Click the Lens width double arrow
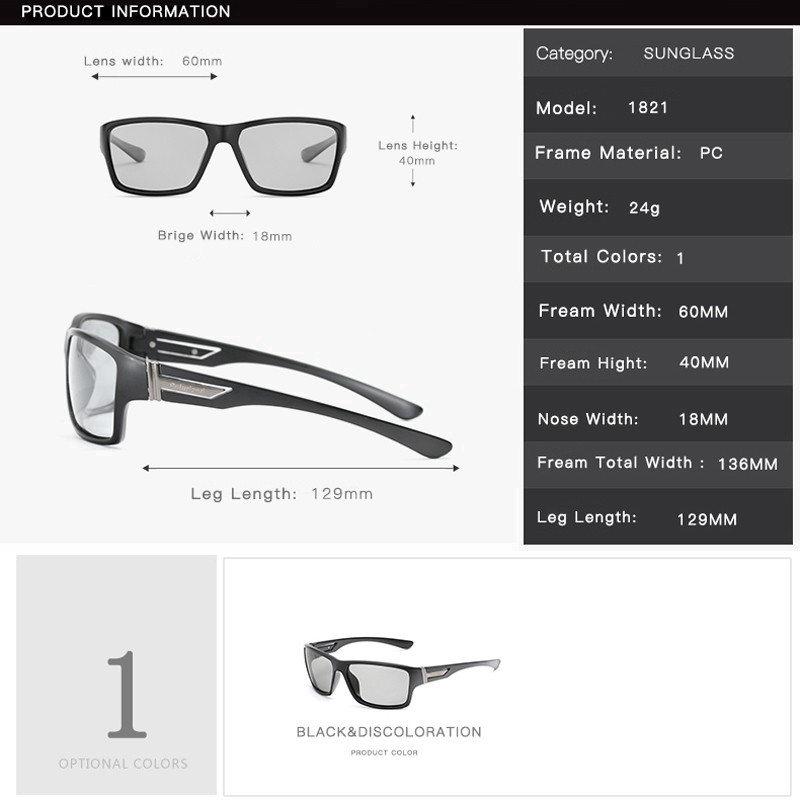Screen dimensions: 800x800 pos(154,77)
